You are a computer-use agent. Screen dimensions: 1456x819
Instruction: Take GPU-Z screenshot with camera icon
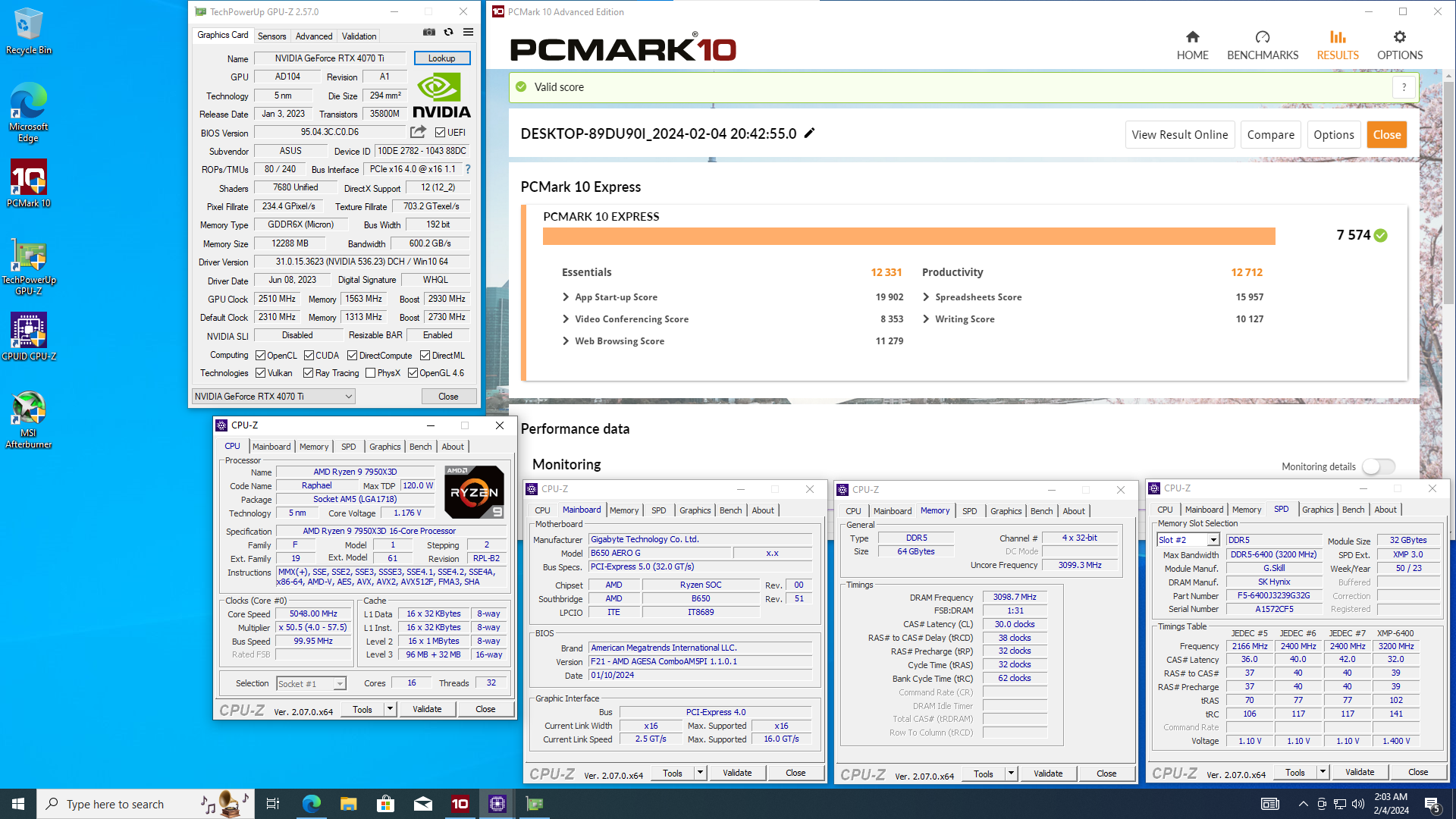coord(429,33)
